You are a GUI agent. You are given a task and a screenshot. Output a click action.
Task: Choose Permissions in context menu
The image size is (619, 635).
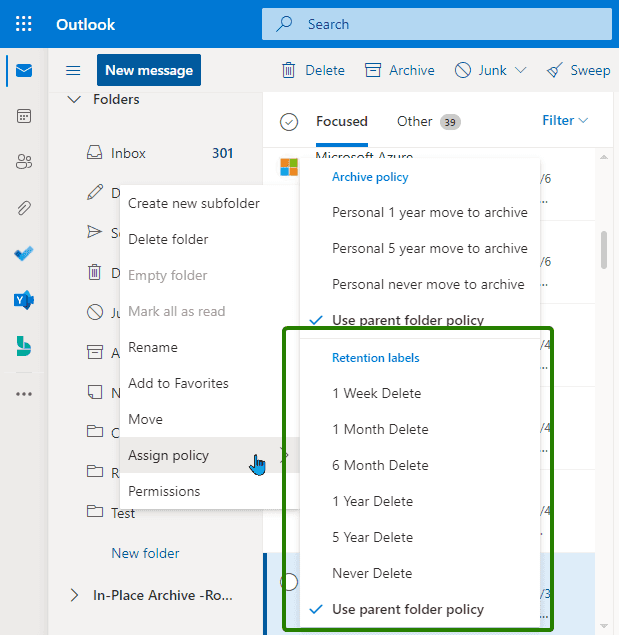[x=209, y=491]
